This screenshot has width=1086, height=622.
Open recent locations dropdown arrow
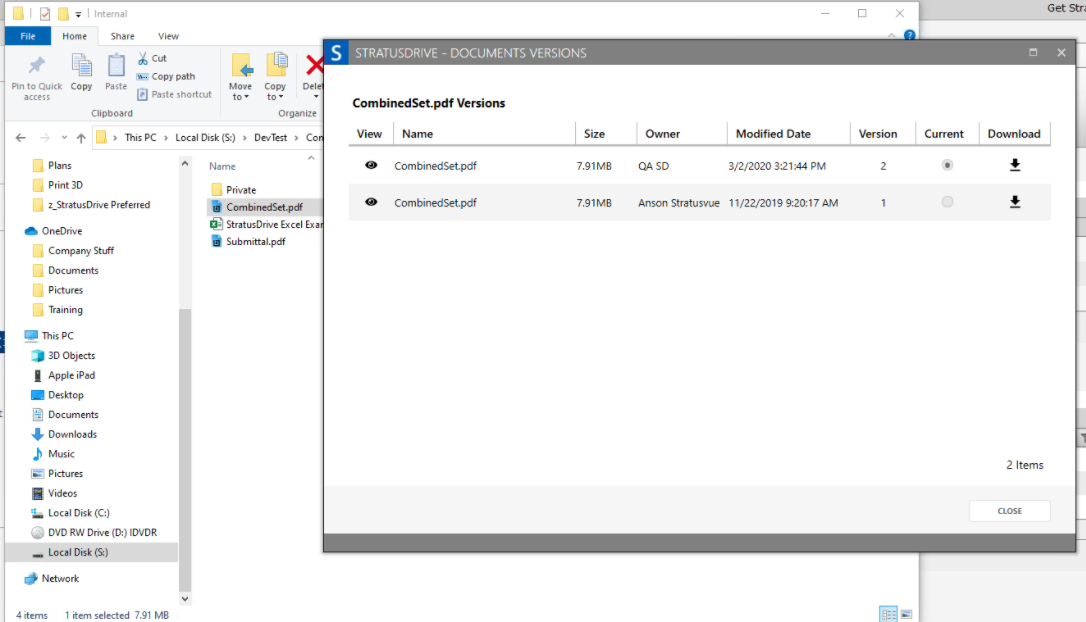(64, 138)
